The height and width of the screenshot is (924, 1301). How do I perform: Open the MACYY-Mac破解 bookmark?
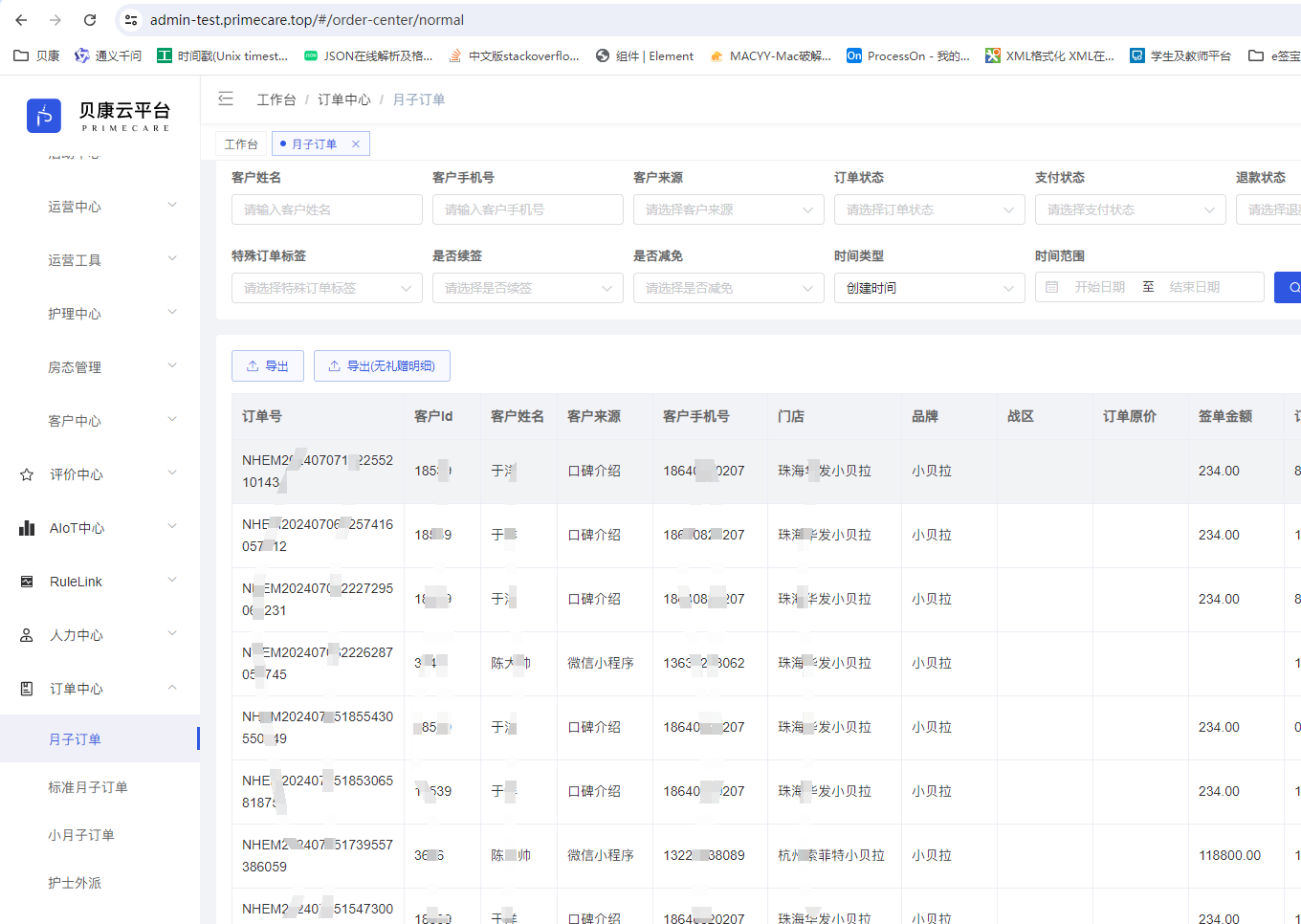point(770,55)
